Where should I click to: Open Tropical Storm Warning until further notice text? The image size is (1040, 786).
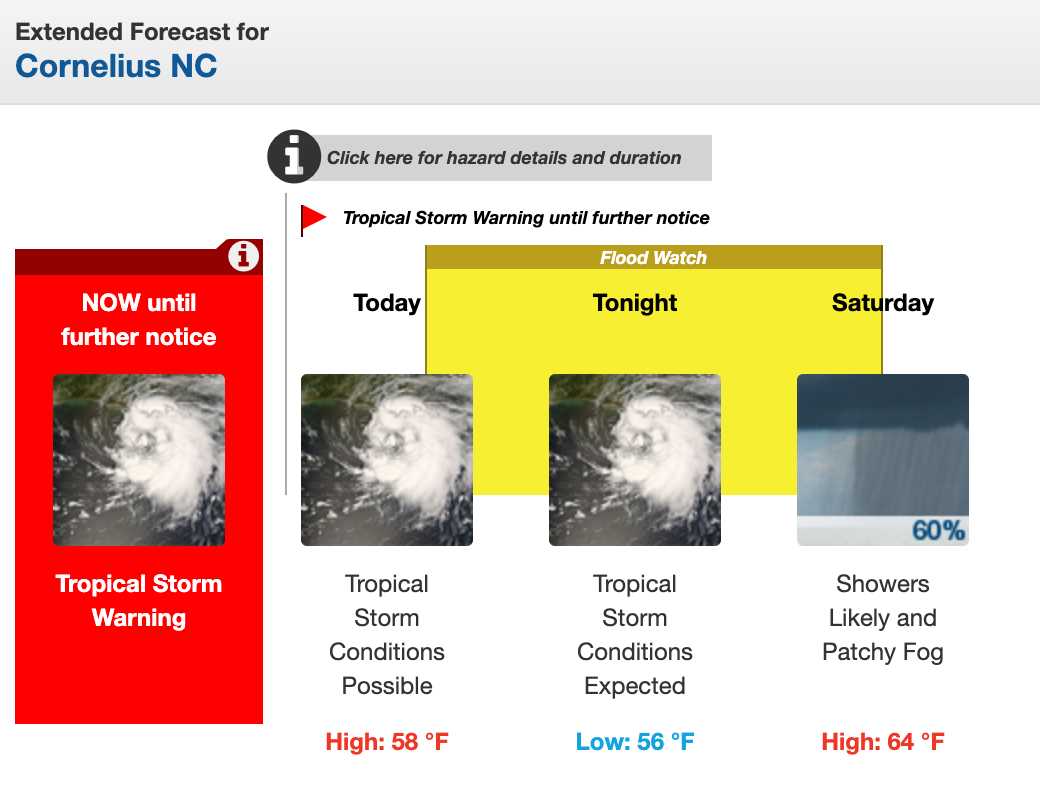[x=526, y=218]
